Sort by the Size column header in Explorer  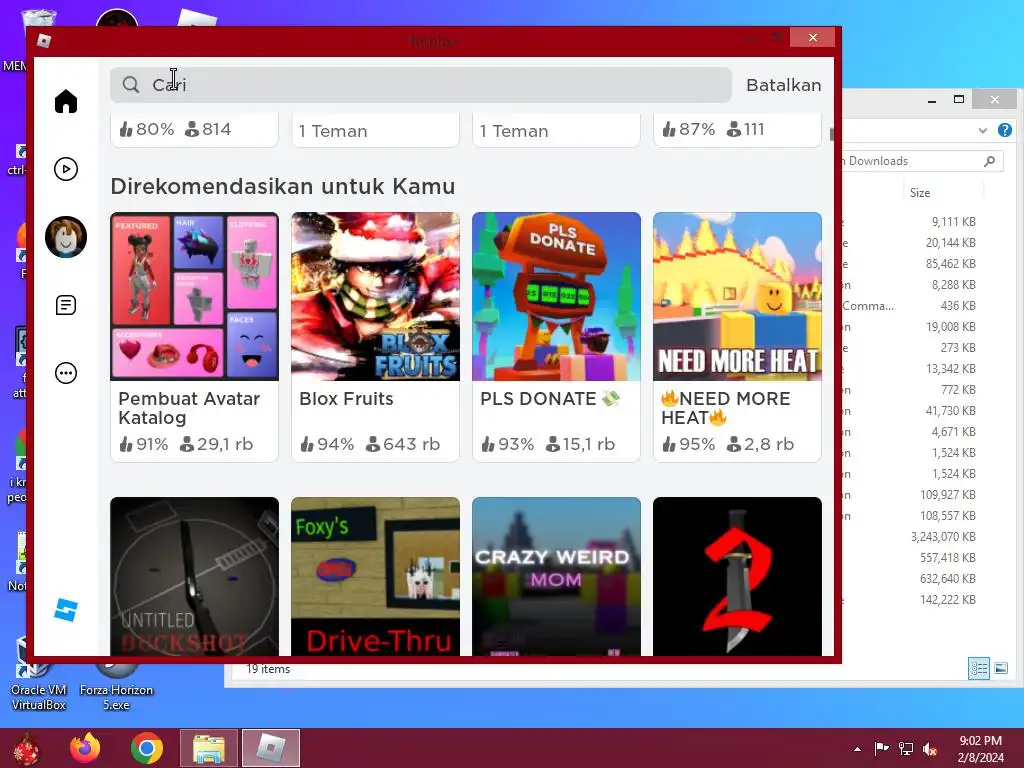point(920,193)
